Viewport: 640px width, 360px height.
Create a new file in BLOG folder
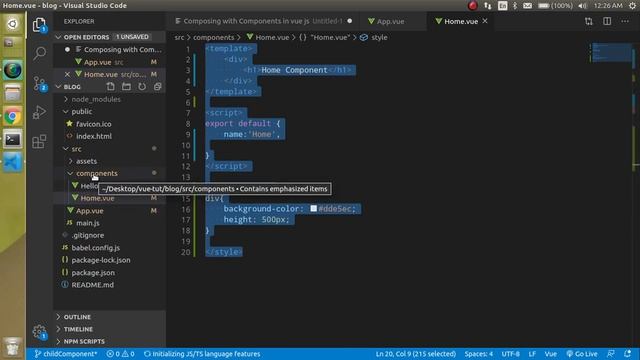point(111,87)
